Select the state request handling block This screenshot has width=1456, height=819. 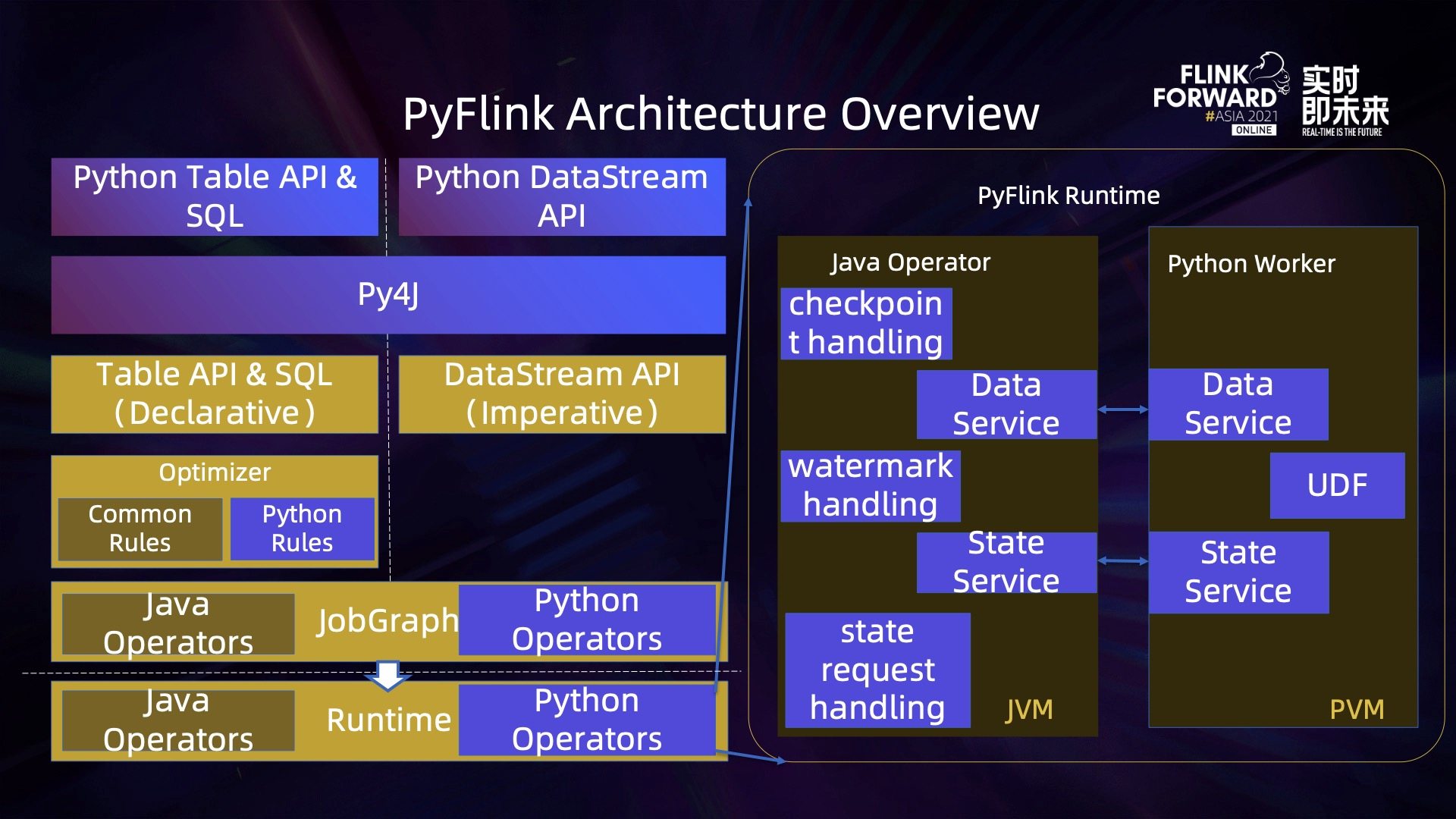click(877, 670)
